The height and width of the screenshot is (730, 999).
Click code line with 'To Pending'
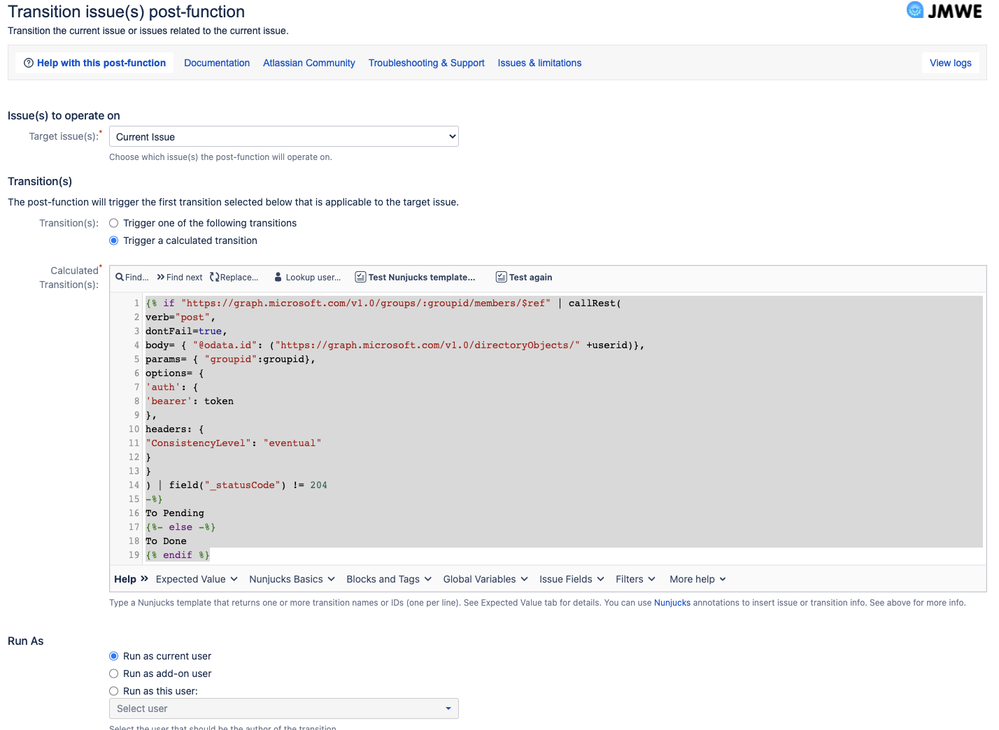(175, 513)
